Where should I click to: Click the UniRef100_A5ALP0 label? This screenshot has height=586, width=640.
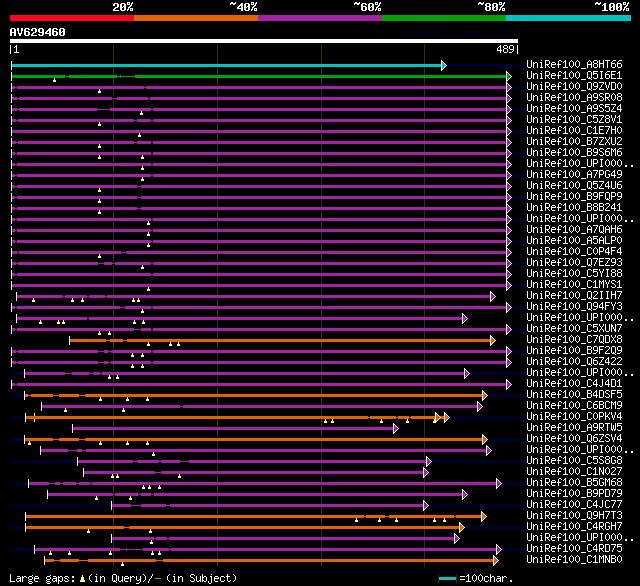pos(574,241)
